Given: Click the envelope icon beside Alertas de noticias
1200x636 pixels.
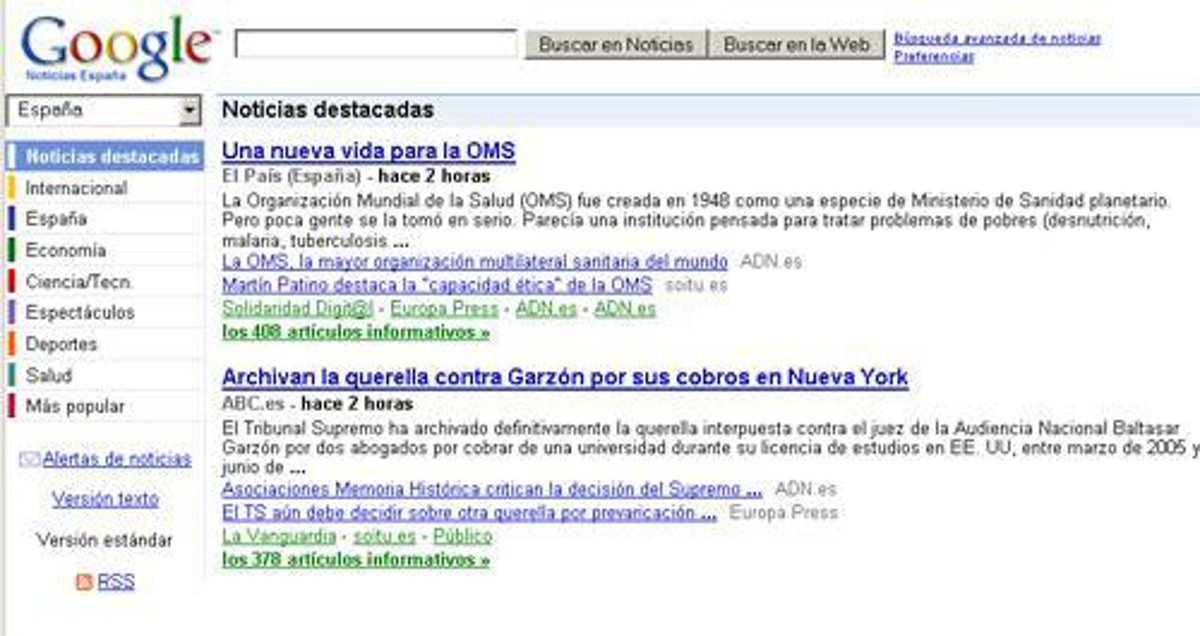Looking at the screenshot, I should point(29,460).
